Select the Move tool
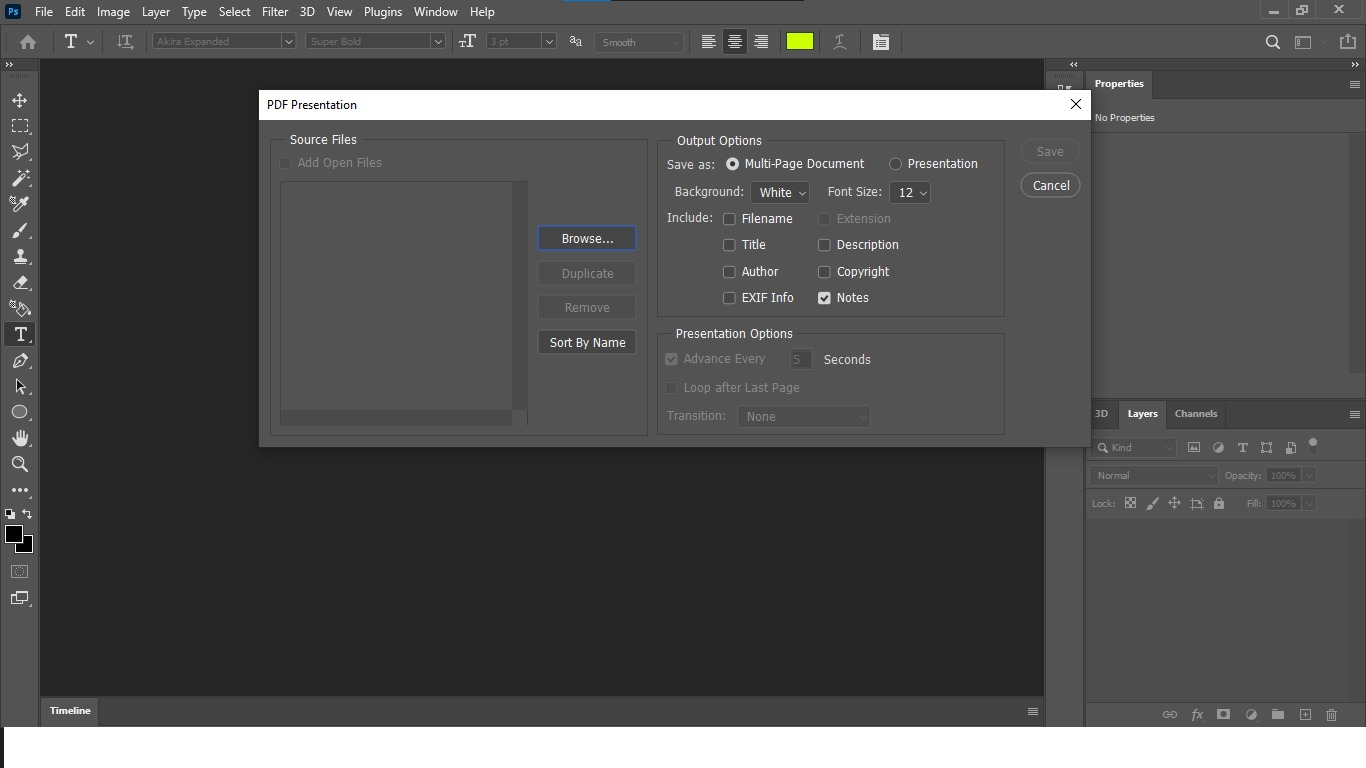This screenshot has height=768, width=1366. point(20,100)
